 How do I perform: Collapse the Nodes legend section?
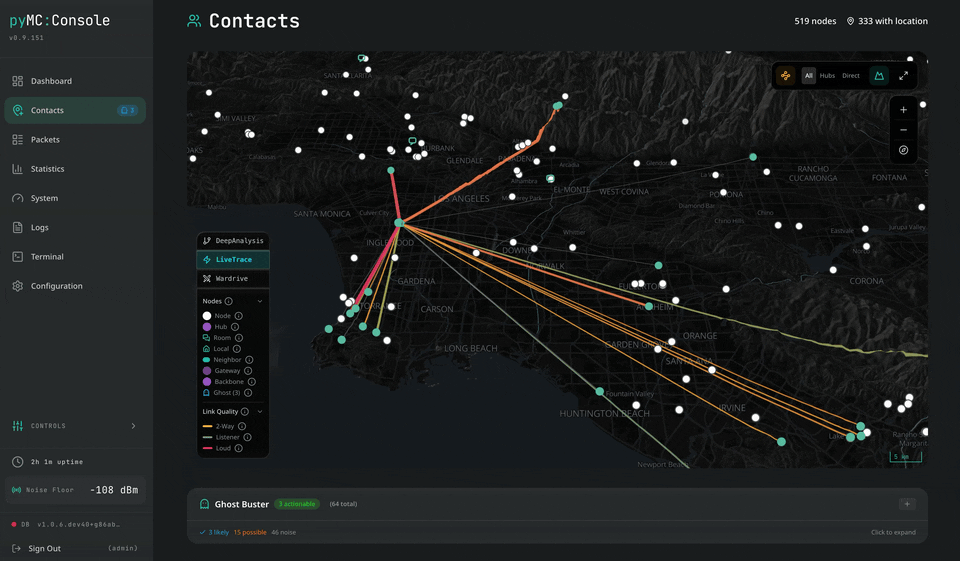[260, 301]
